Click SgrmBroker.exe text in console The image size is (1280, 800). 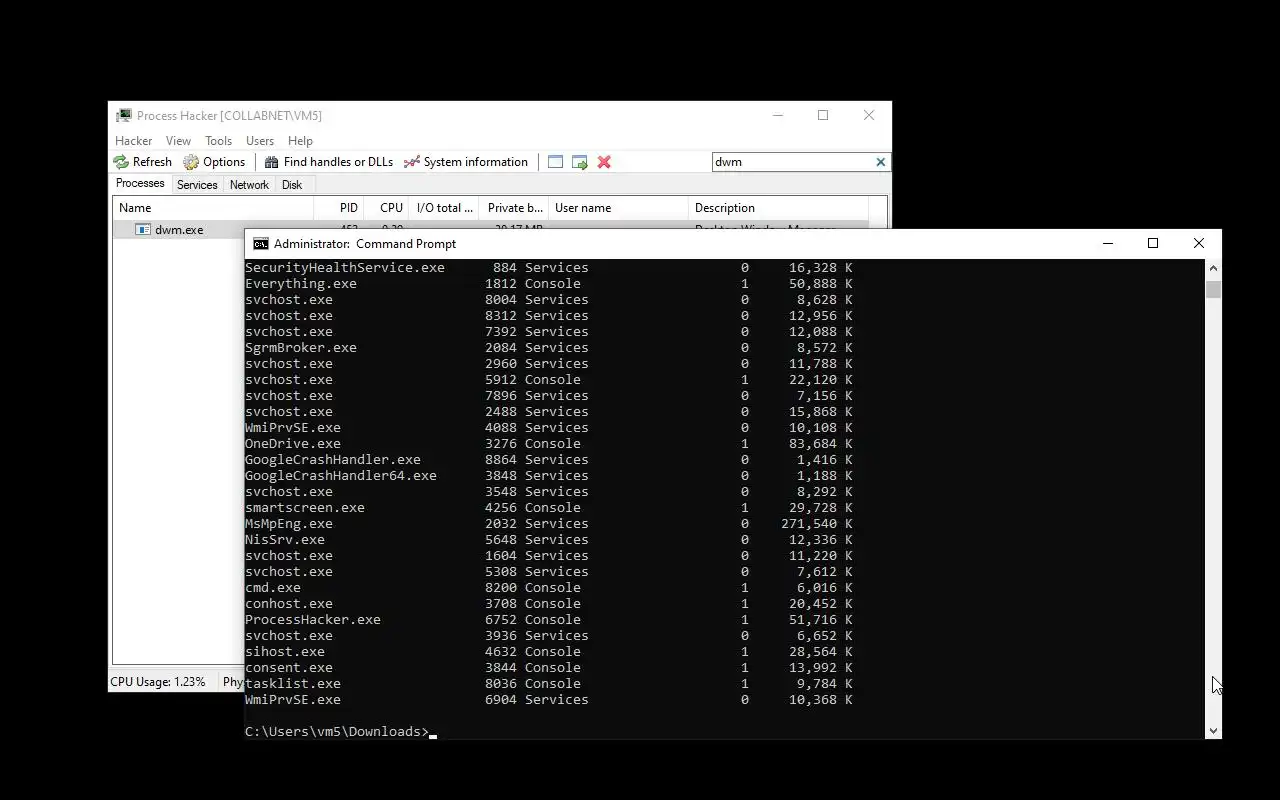point(301,348)
